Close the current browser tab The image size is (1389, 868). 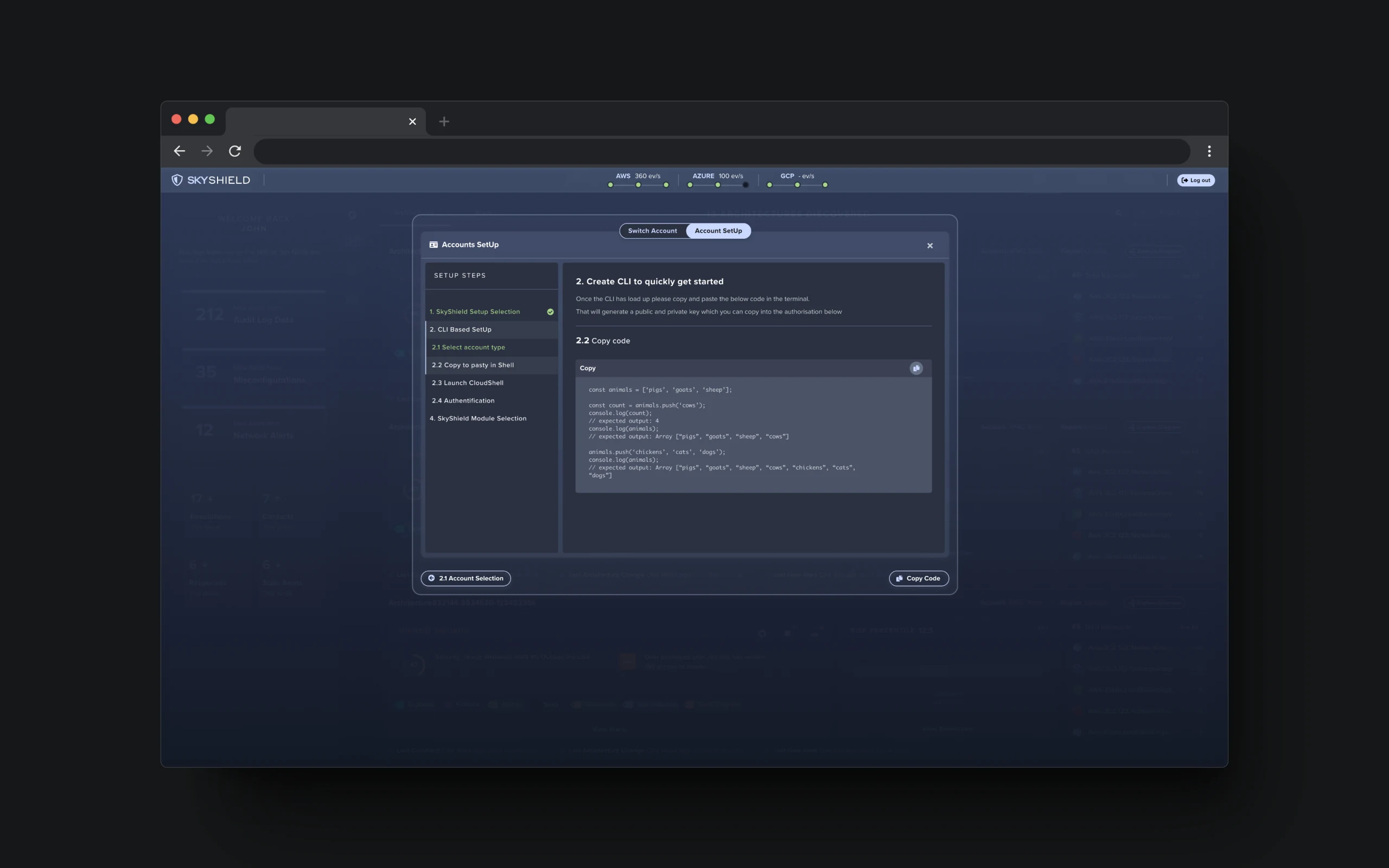(412, 121)
